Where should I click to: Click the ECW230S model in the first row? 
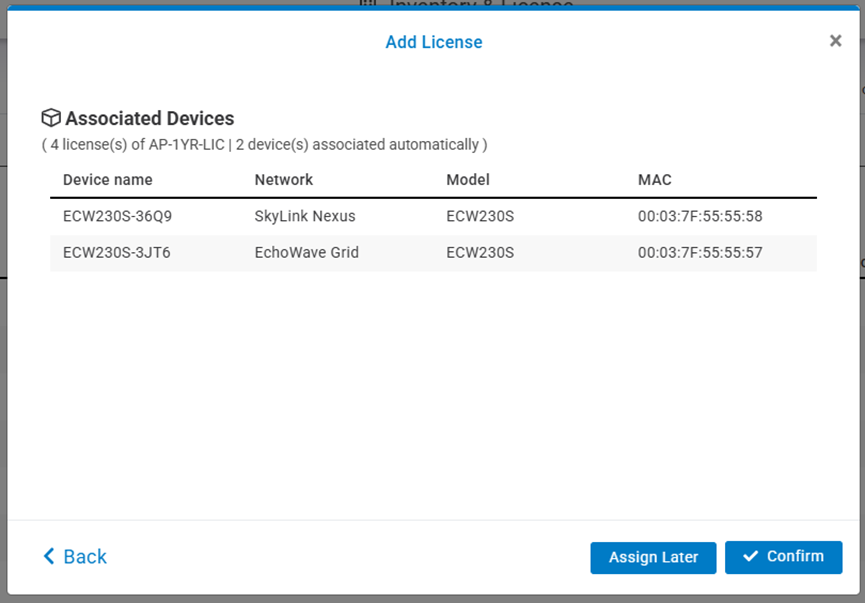pyautogui.click(x=480, y=216)
